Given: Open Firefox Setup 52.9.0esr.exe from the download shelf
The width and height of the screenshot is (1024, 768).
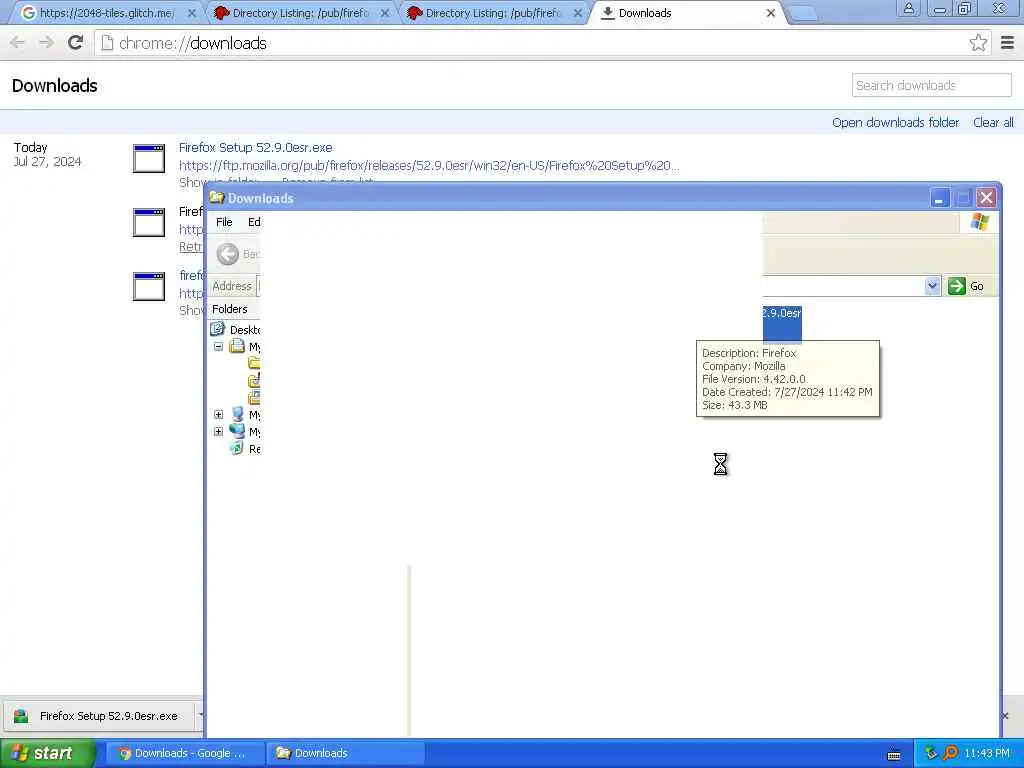Looking at the screenshot, I should coord(101,716).
